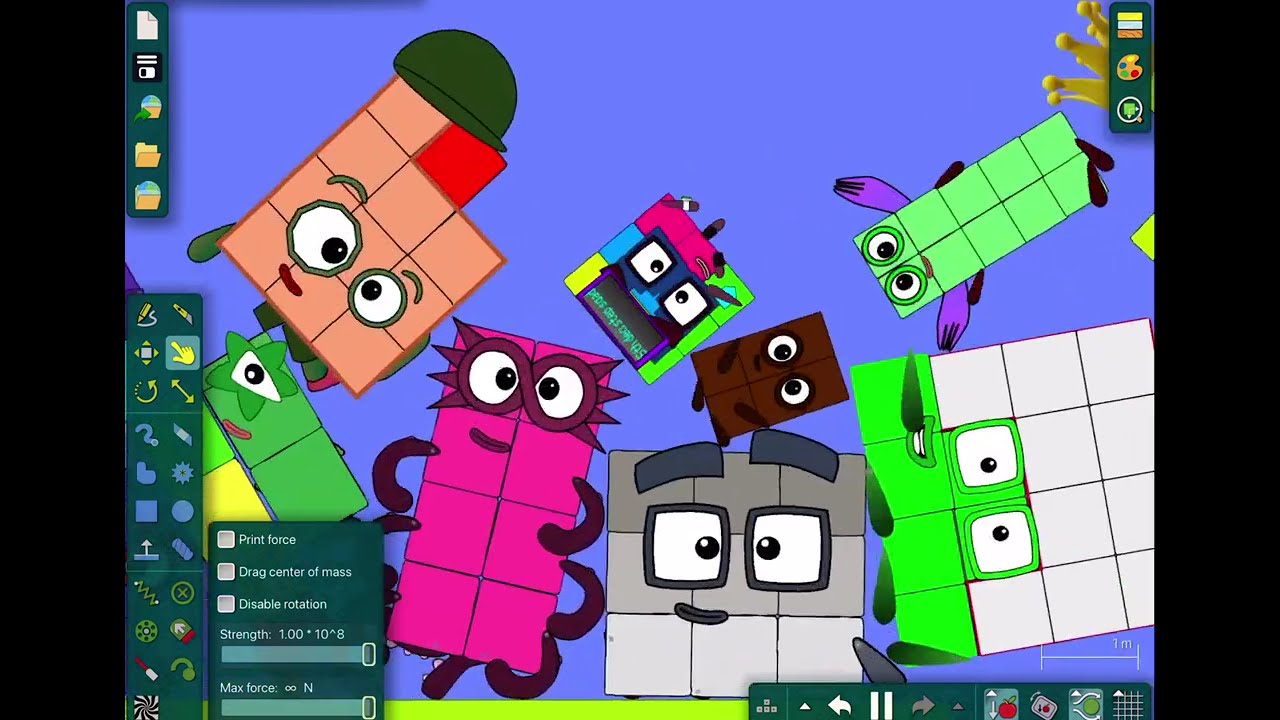Click the Max force value ∞ N
Screen dimensions: 1280x720
299,688
